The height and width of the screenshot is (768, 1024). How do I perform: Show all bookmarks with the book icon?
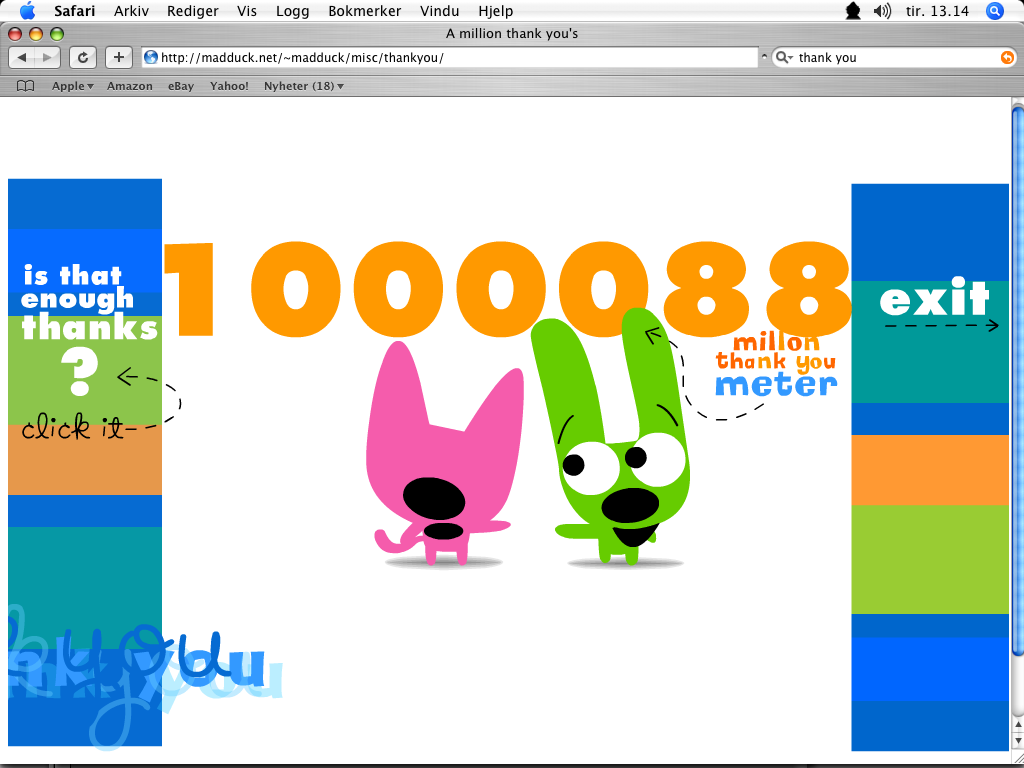[25, 86]
